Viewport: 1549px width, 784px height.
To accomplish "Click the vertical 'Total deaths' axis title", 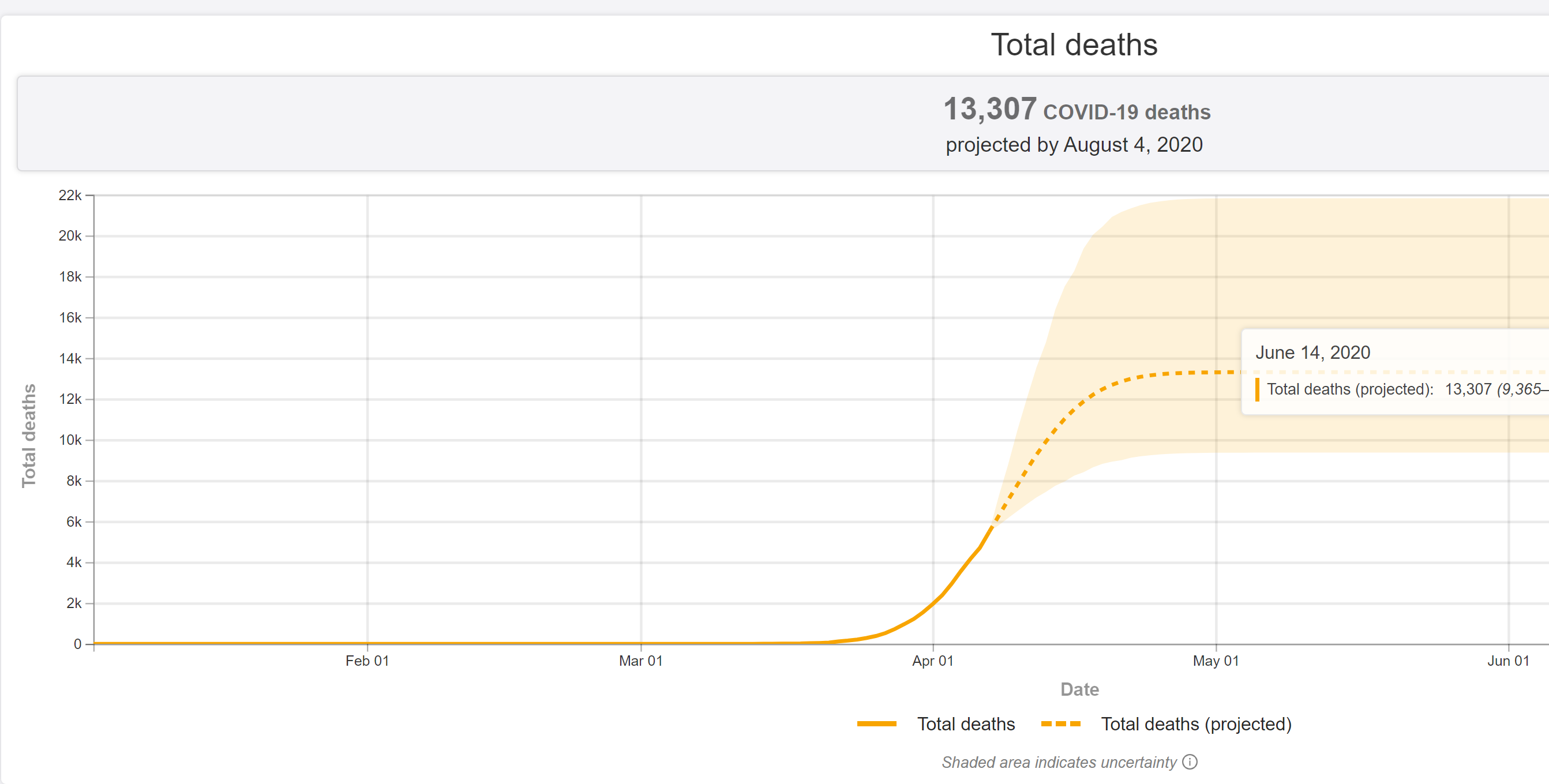I will (x=28, y=436).
